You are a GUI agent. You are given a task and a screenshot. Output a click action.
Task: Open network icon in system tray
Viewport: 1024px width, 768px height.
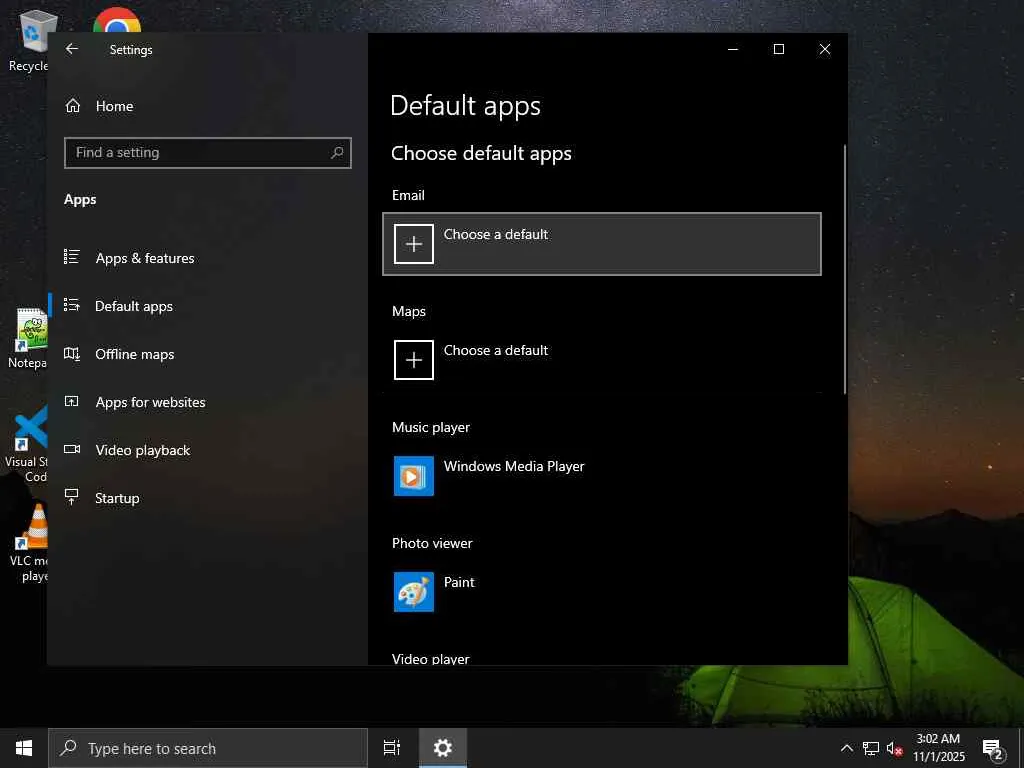(x=871, y=748)
